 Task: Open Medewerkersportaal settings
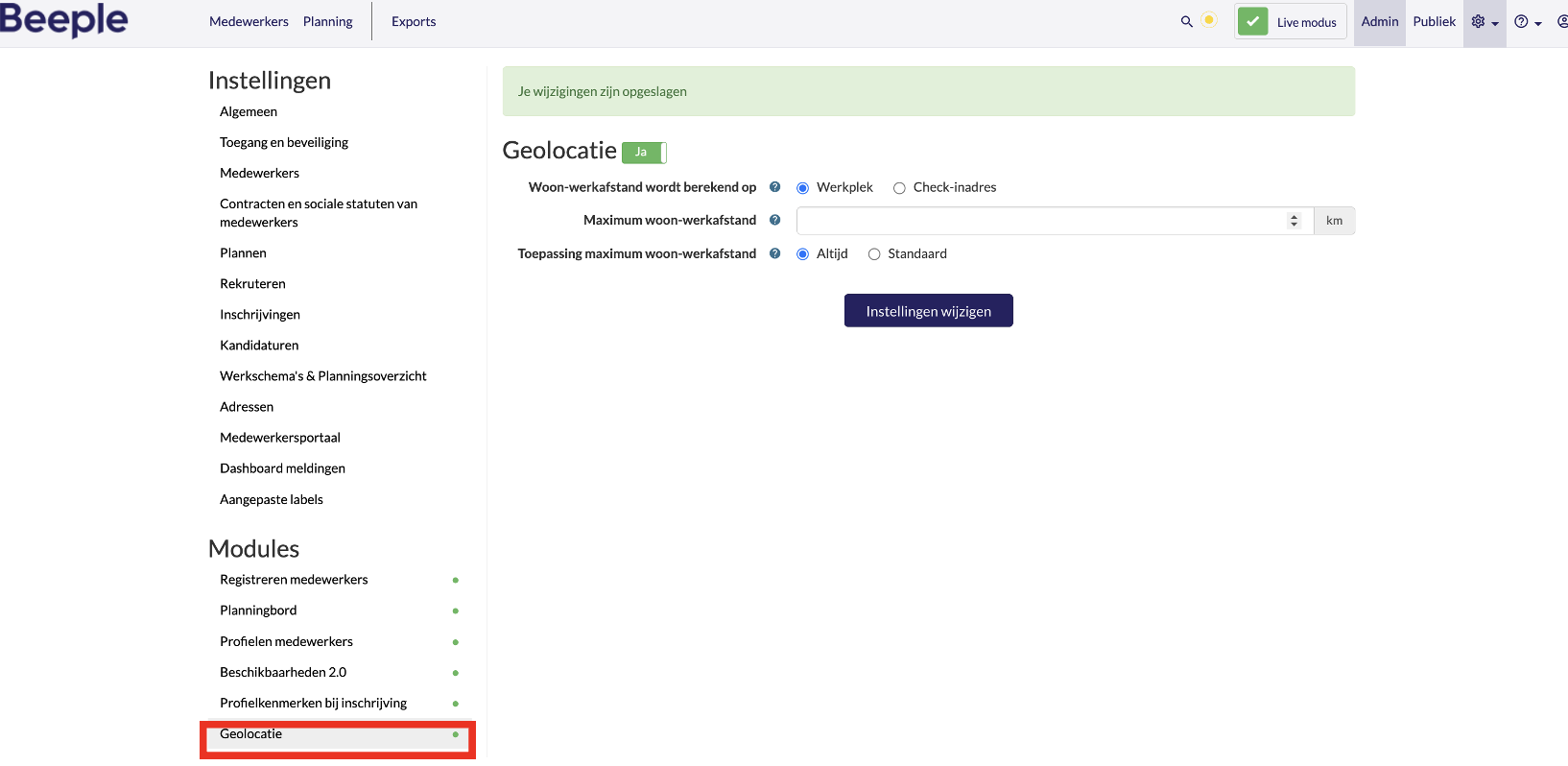click(x=280, y=437)
